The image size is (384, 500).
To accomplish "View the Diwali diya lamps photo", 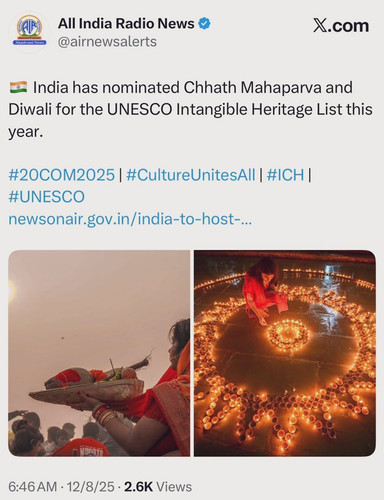I will pos(285,353).
